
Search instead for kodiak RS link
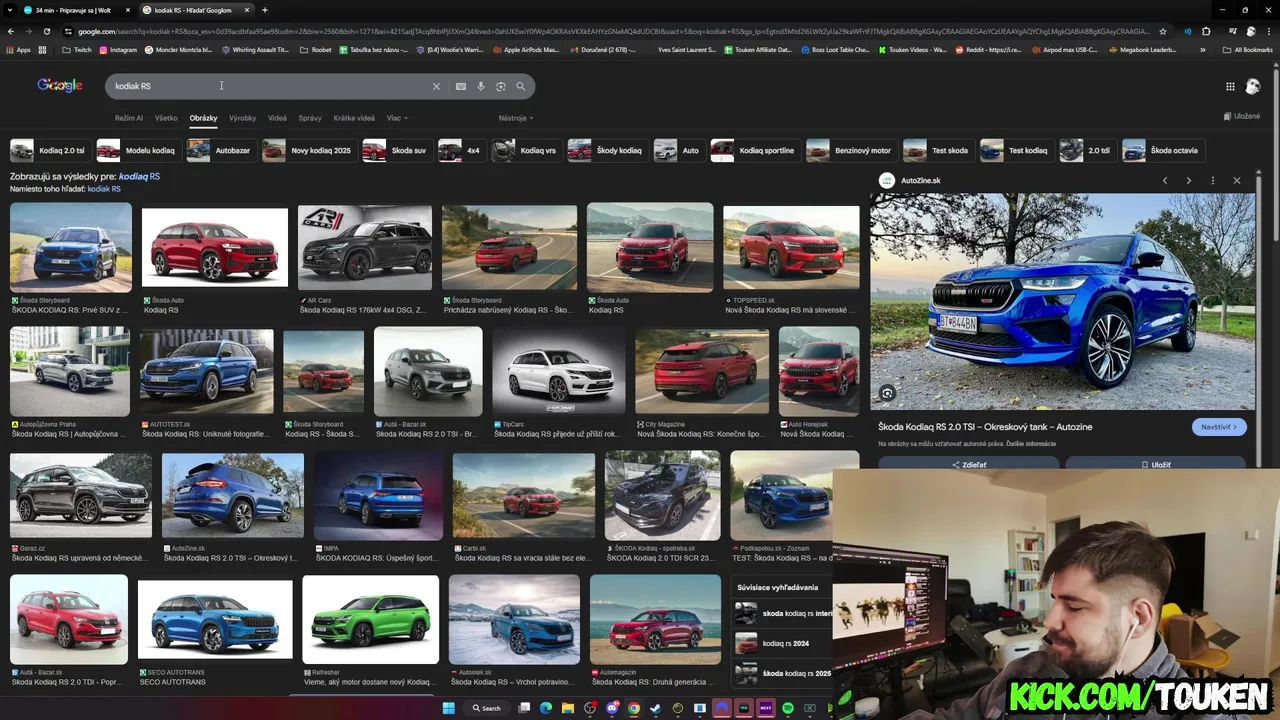104,189
